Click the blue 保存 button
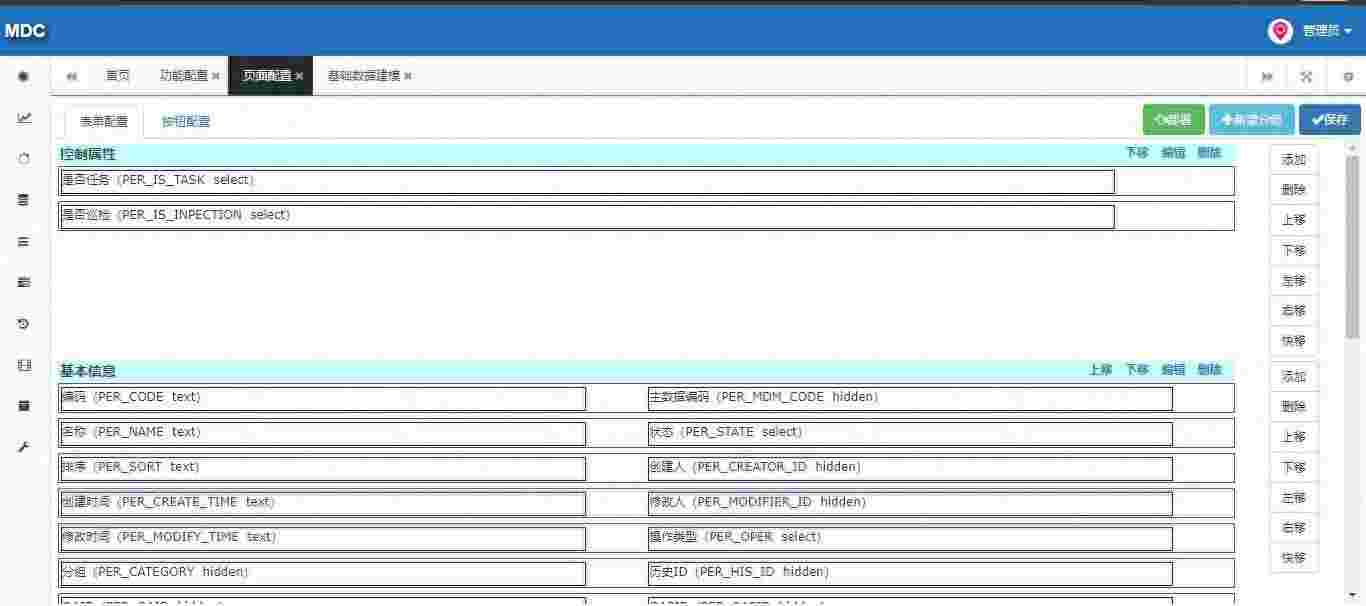This screenshot has height=606, width=1366. click(1330, 120)
